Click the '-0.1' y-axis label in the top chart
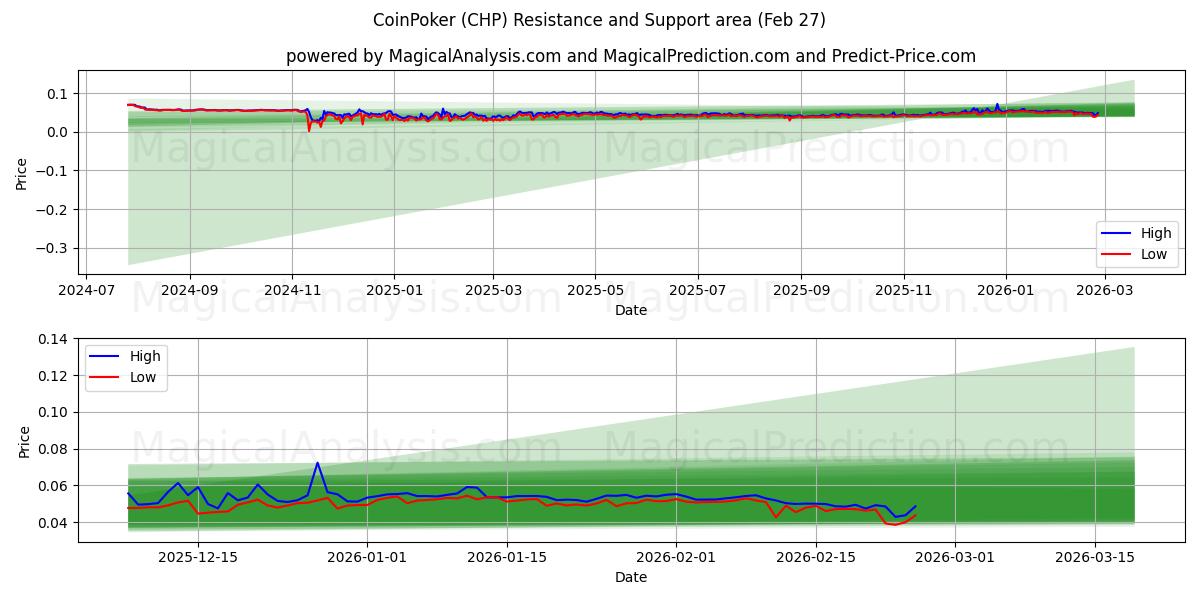The height and width of the screenshot is (600, 1200). [x=54, y=171]
